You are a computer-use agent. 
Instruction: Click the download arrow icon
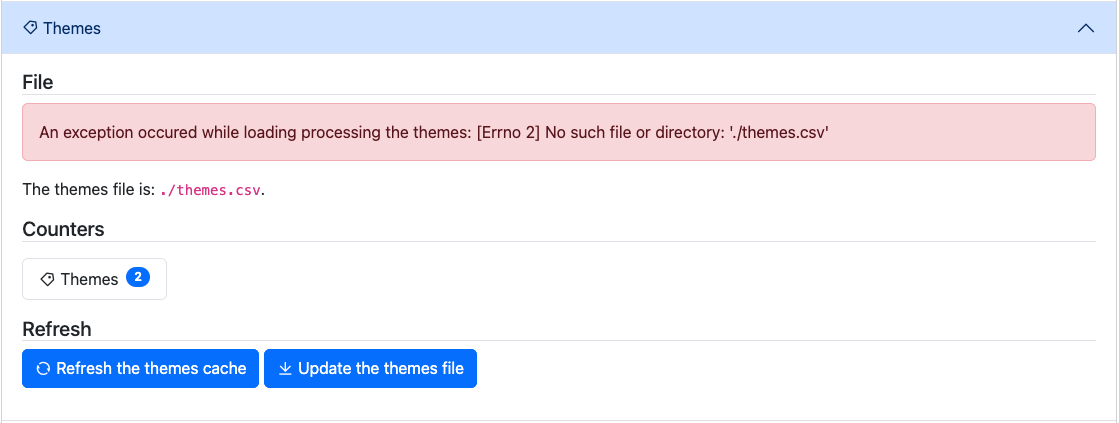285,369
